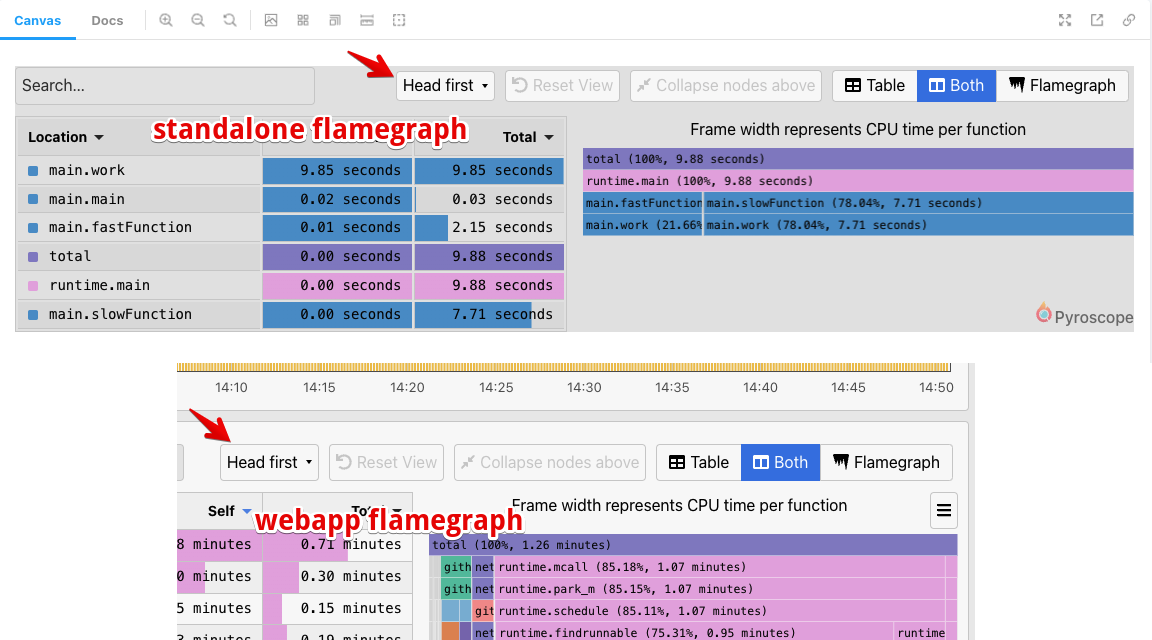
Task: Click the orange 'git' bar beside runtime.schedule
Action: pyautogui.click(x=483, y=611)
